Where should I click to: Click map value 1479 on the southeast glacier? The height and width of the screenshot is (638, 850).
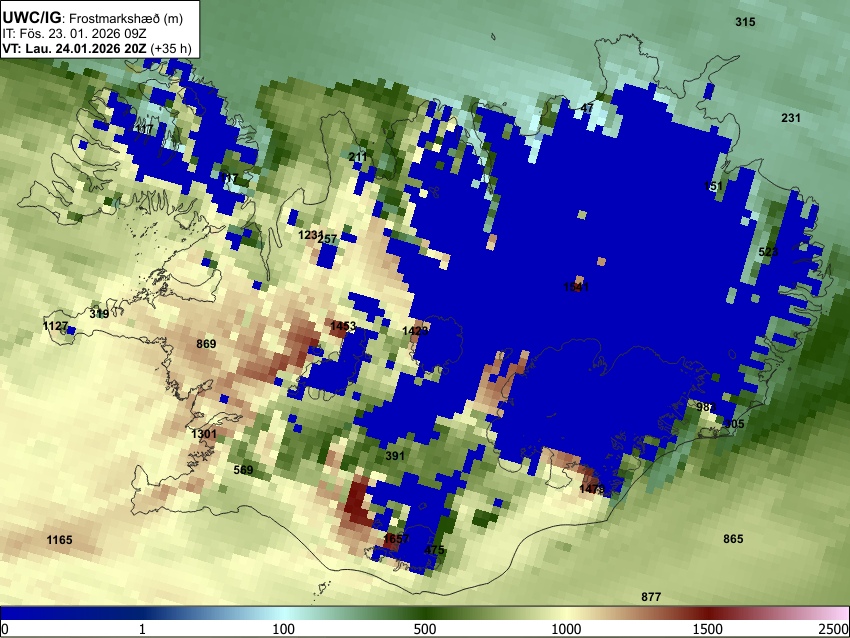pos(591,489)
